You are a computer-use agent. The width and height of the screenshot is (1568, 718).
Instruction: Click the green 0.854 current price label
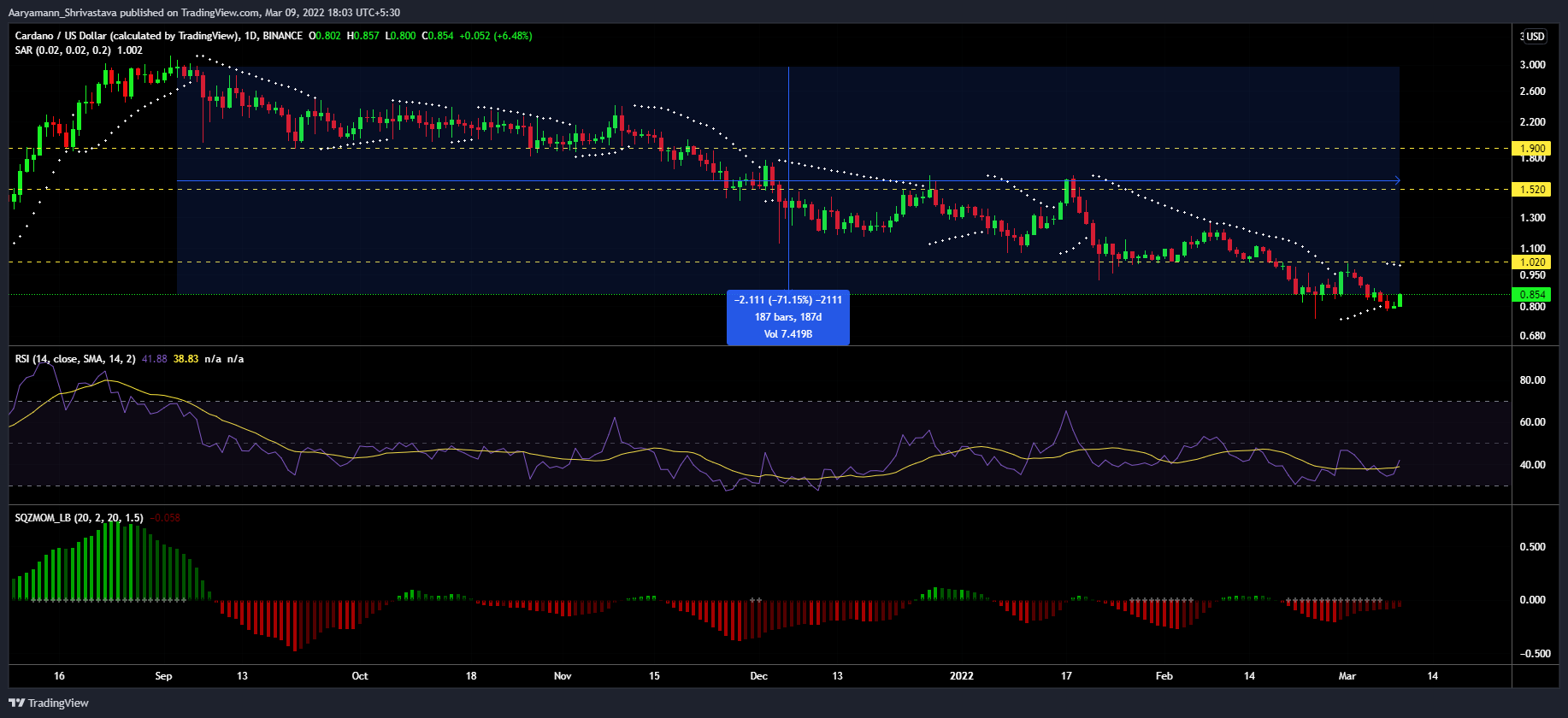pyautogui.click(x=1531, y=295)
